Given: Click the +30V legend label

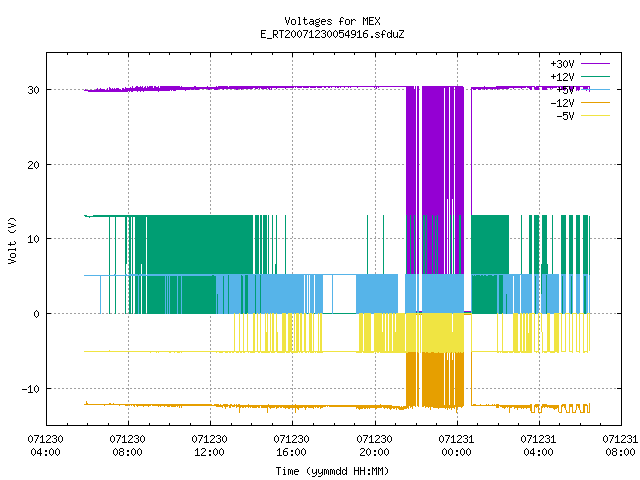Looking at the screenshot, I should (562, 64).
